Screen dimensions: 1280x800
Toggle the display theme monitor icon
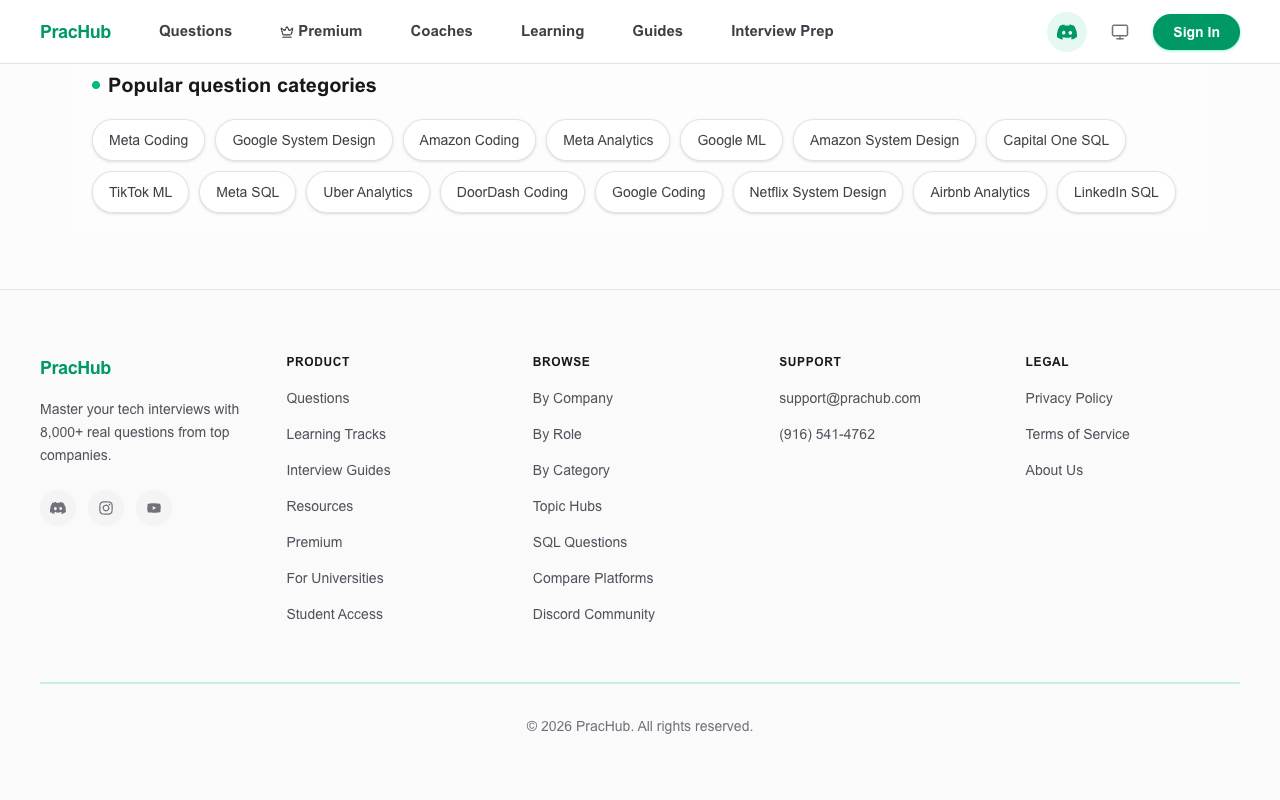coord(1120,32)
